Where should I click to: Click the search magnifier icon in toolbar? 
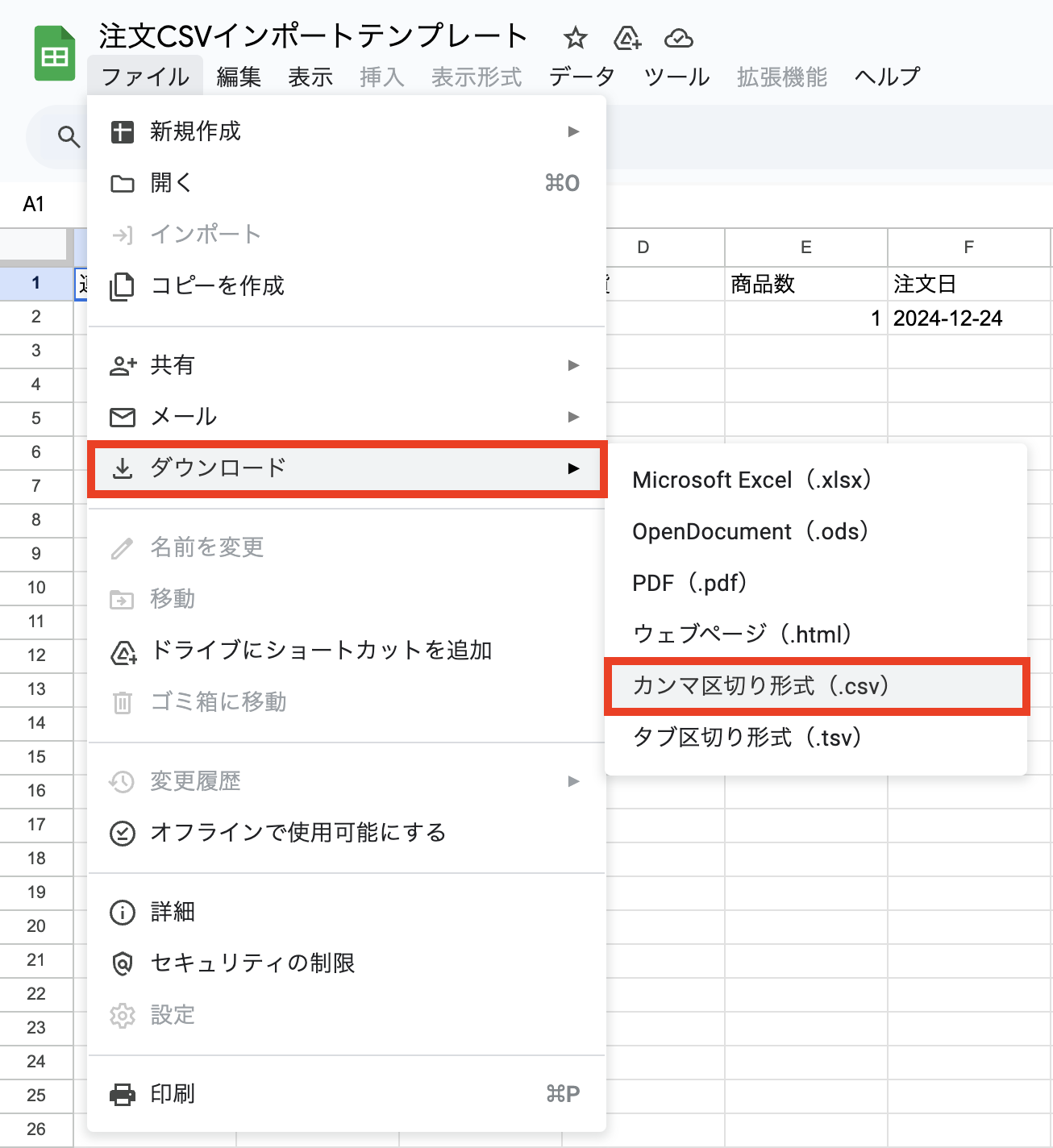[69, 137]
